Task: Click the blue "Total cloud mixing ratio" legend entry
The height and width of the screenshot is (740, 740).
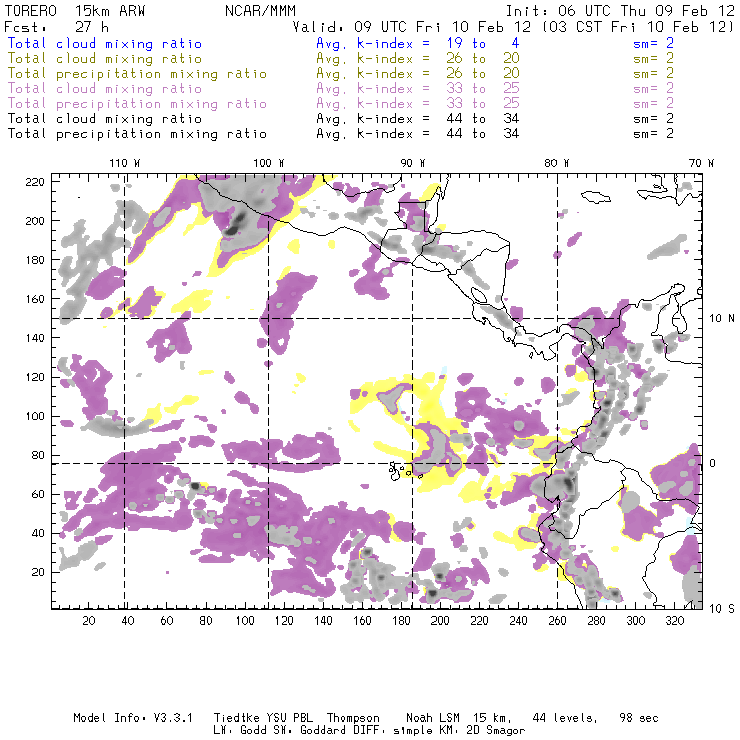Action: (x=105, y=43)
